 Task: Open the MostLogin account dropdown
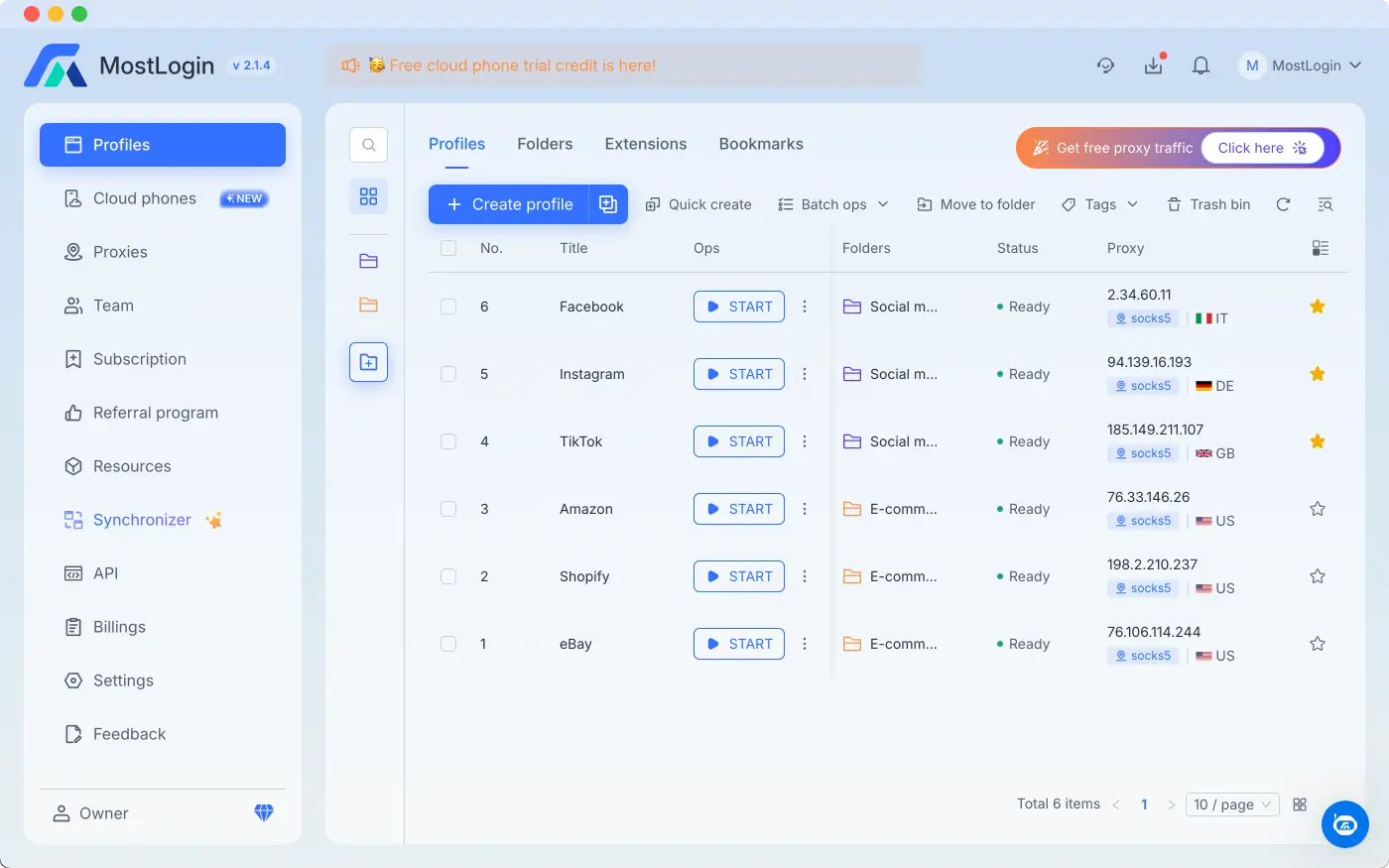click(1301, 65)
